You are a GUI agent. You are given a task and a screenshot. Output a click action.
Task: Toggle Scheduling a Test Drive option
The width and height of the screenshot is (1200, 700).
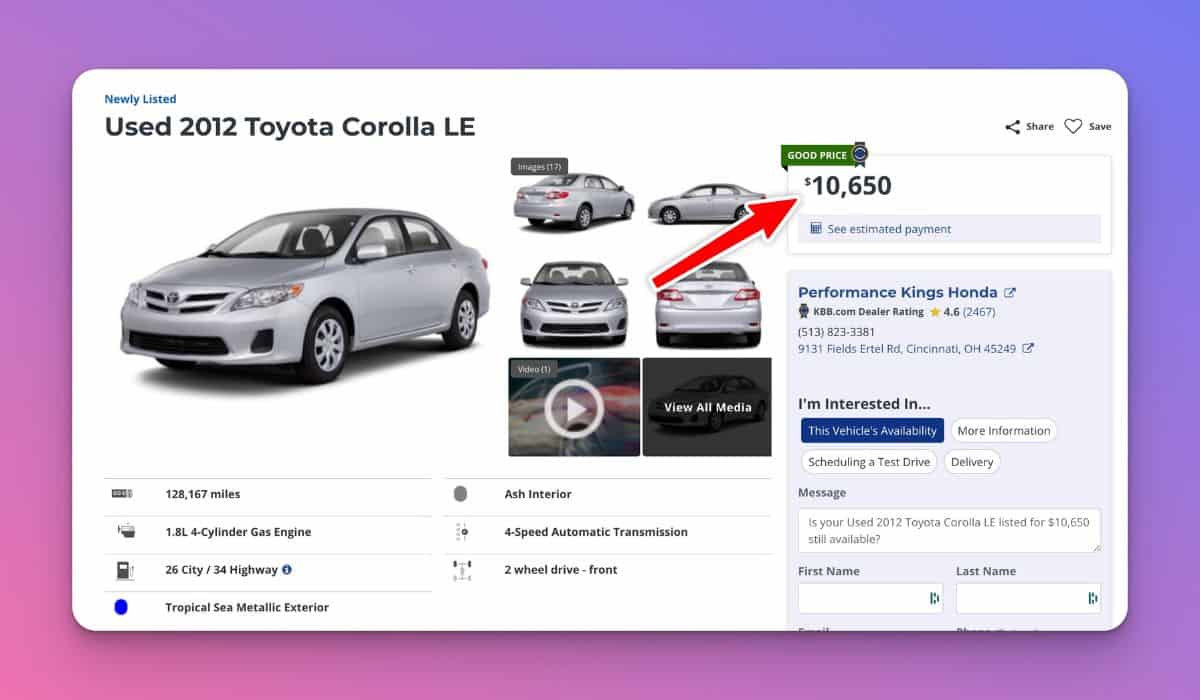(869, 462)
